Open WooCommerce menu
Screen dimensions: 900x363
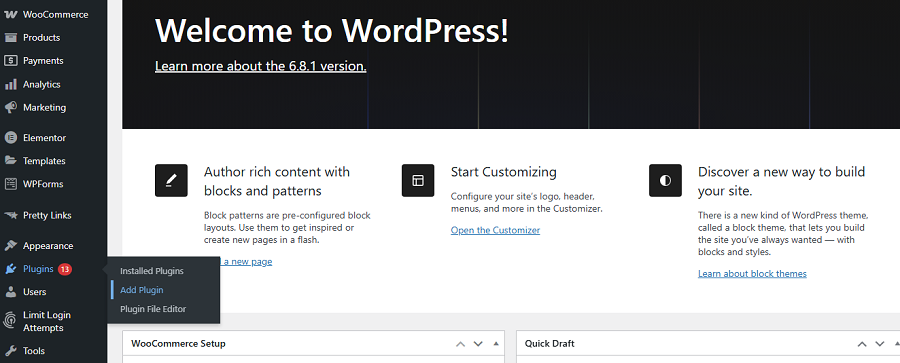[56, 14]
